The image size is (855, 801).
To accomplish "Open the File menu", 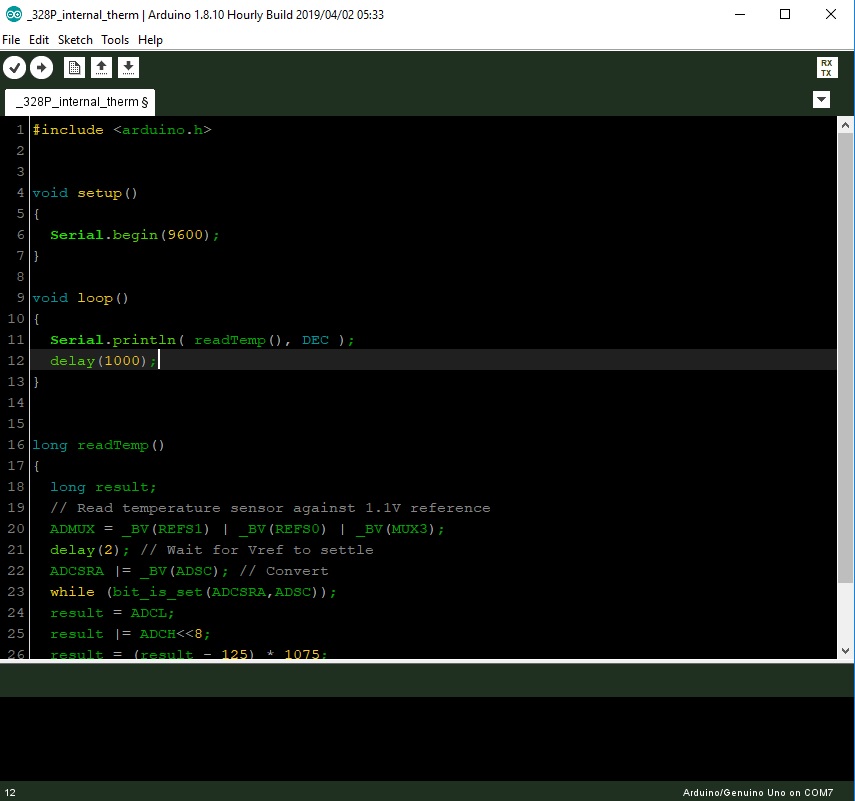I will tap(11, 40).
